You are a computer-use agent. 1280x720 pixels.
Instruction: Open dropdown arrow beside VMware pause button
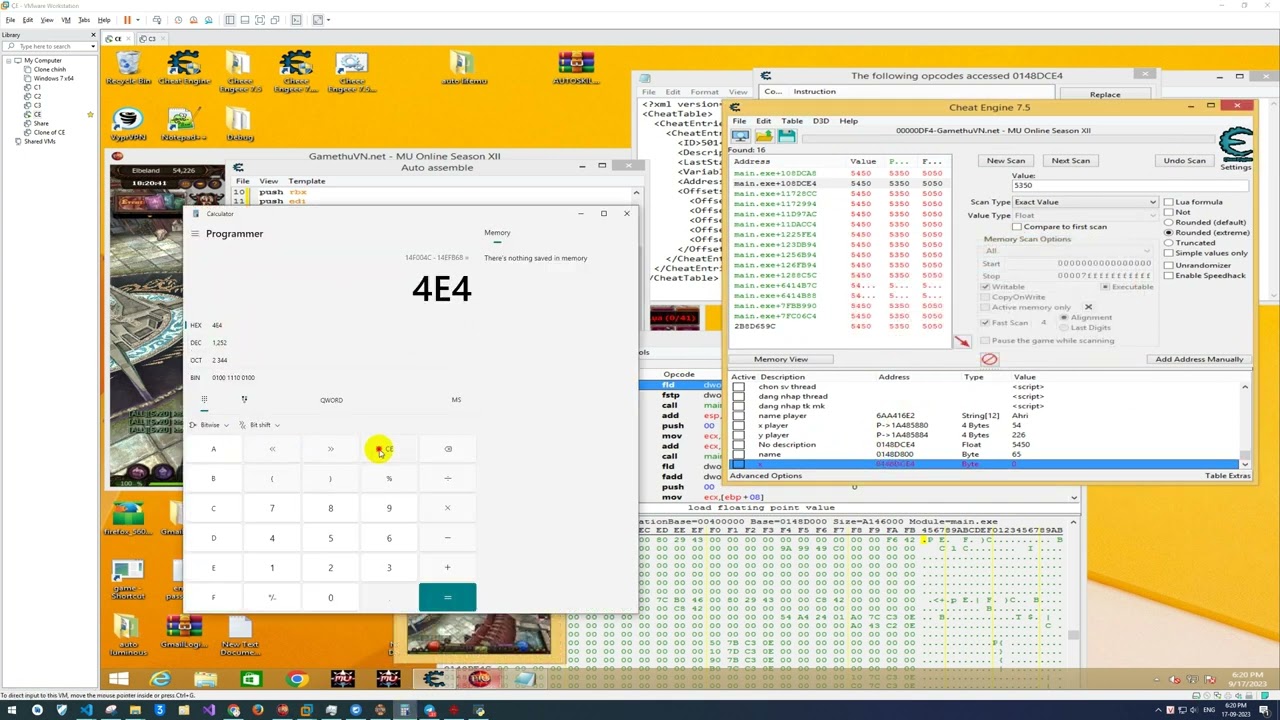[x=138, y=20]
